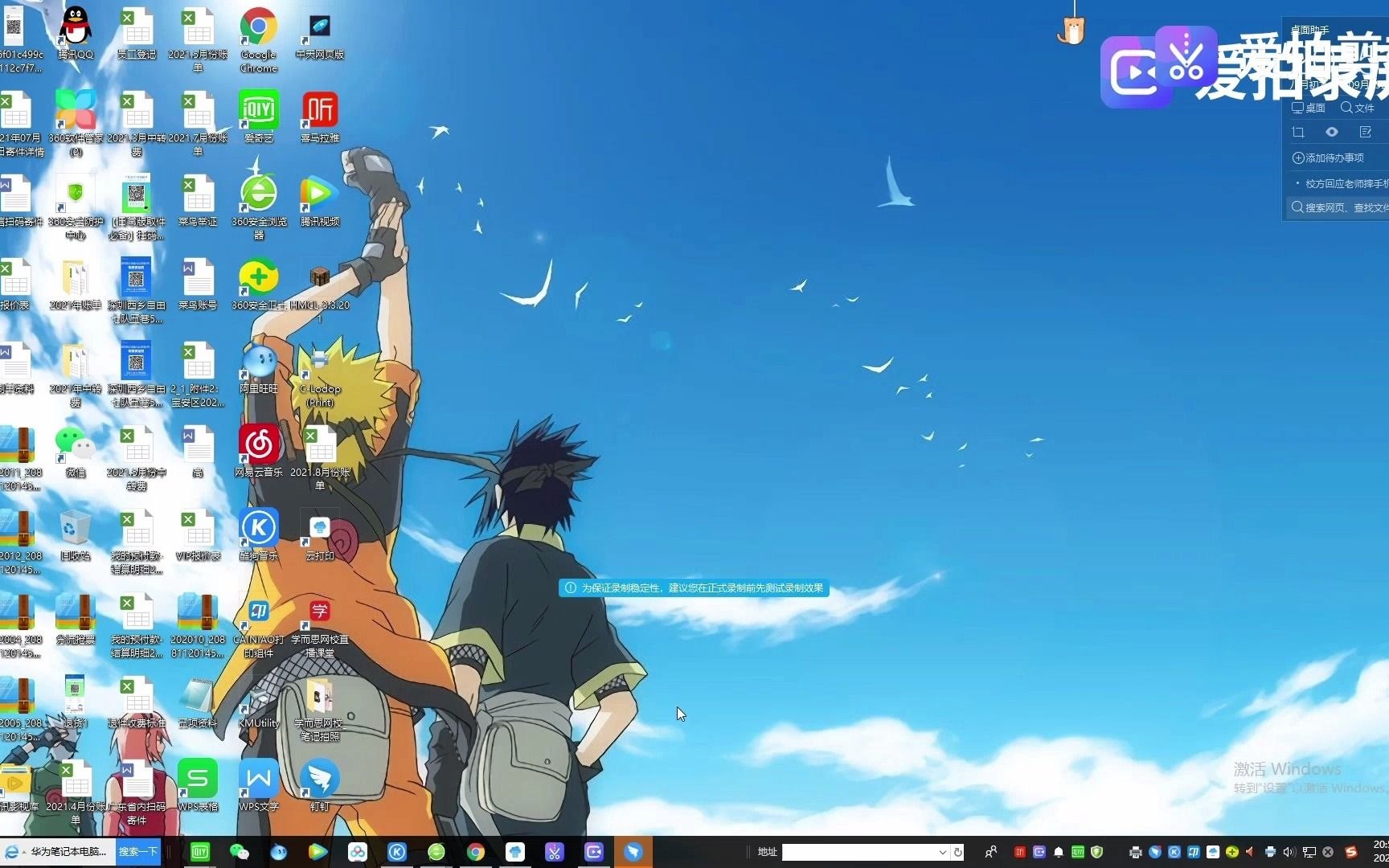This screenshot has height=868, width=1389.
Task: Select the 360软件管家 desktop icon
Action: click(x=76, y=124)
